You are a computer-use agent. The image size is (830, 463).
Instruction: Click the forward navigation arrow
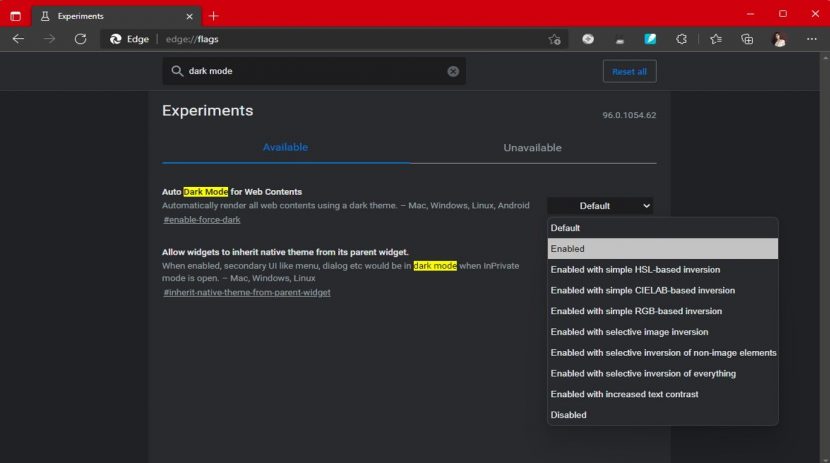tap(49, 39)
